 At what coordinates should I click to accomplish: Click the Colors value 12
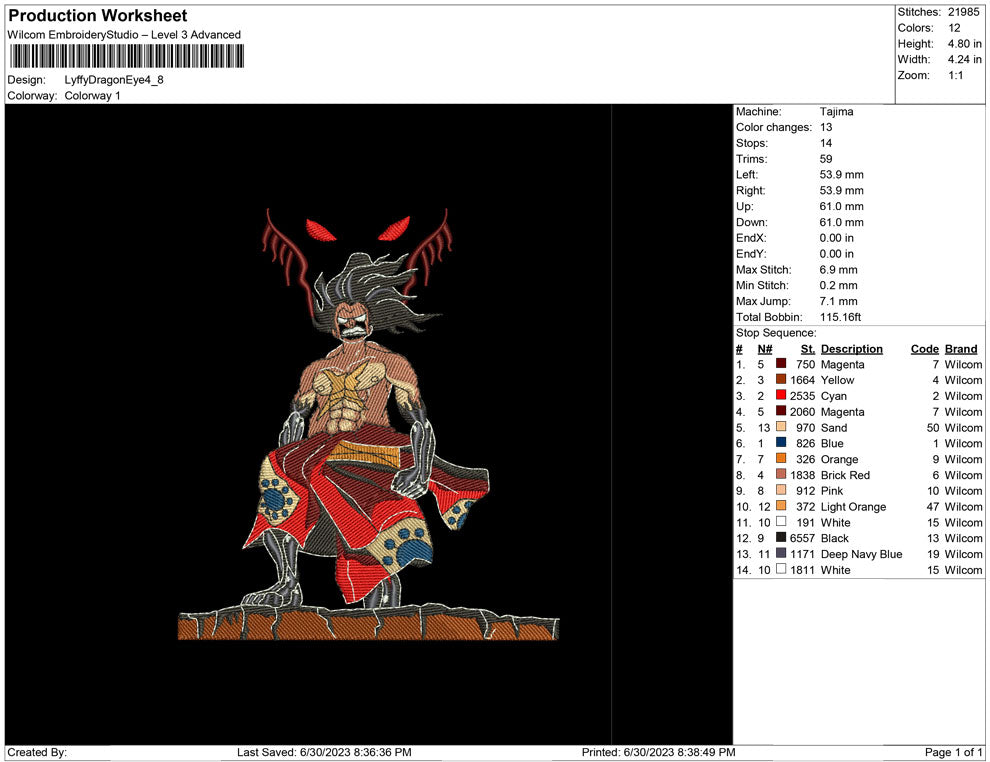[954, 28]
